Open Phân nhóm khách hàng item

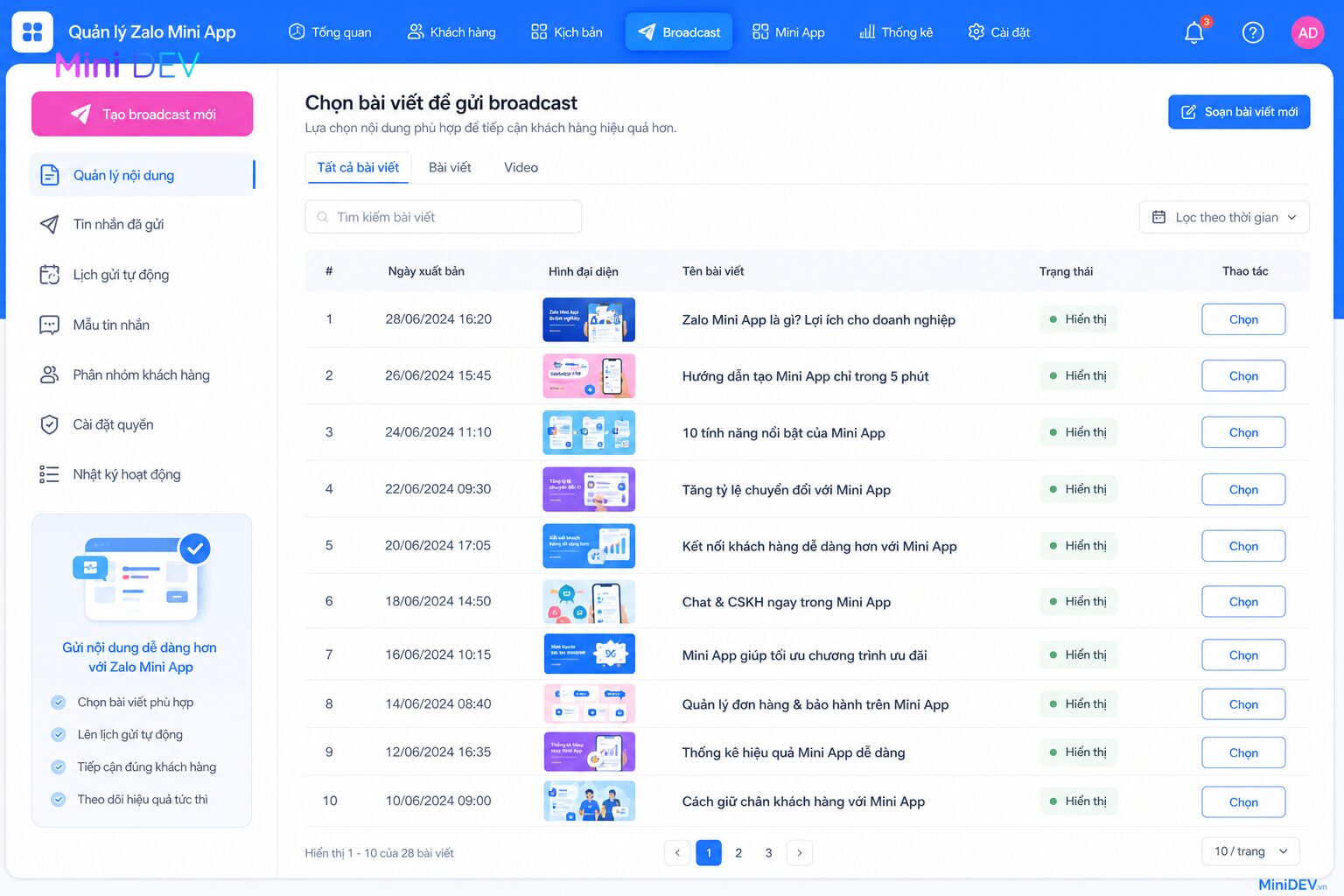point(142,374)
